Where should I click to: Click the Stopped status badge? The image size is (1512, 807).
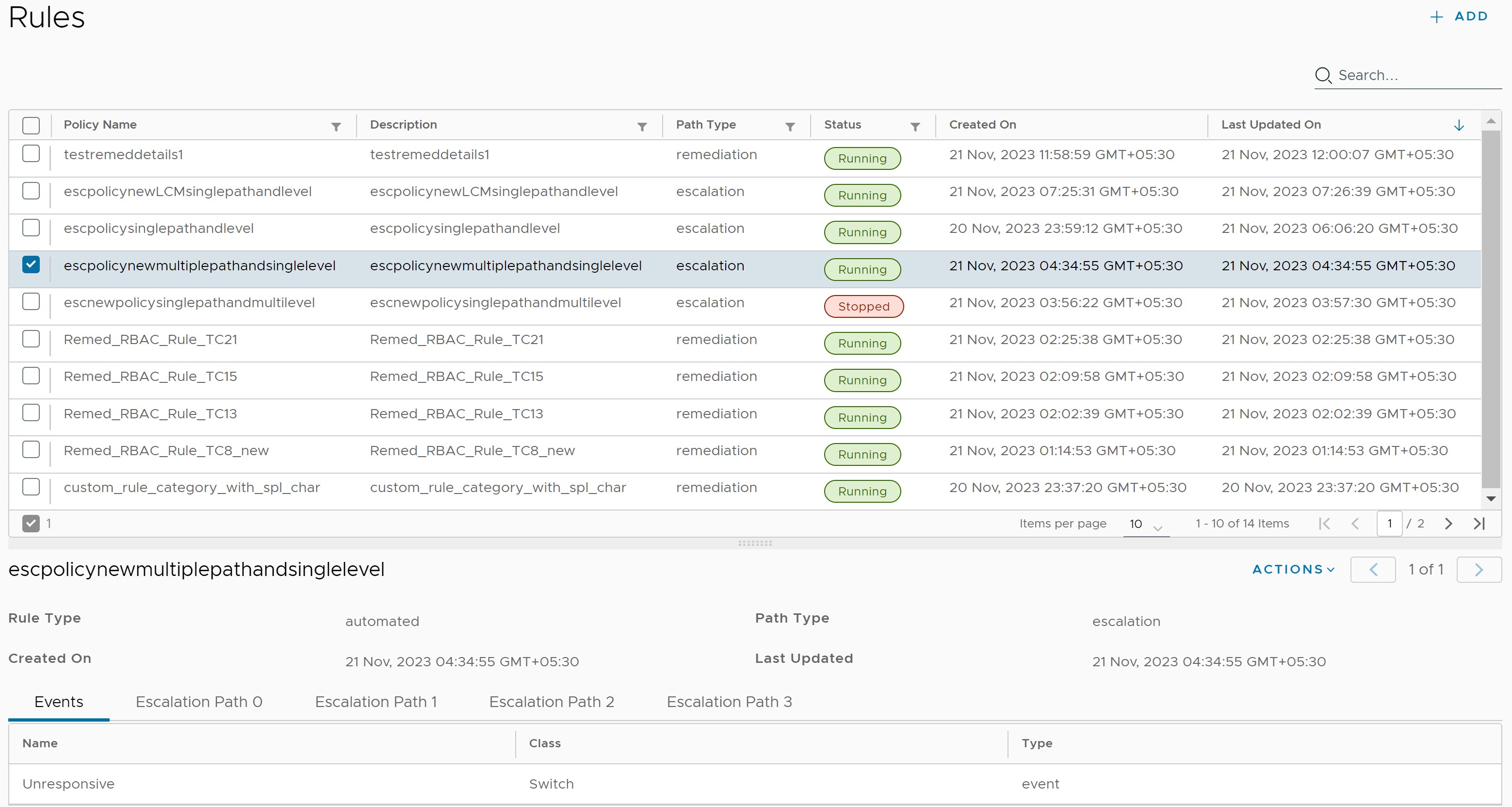pyautogui.click(x=863, y=307)
